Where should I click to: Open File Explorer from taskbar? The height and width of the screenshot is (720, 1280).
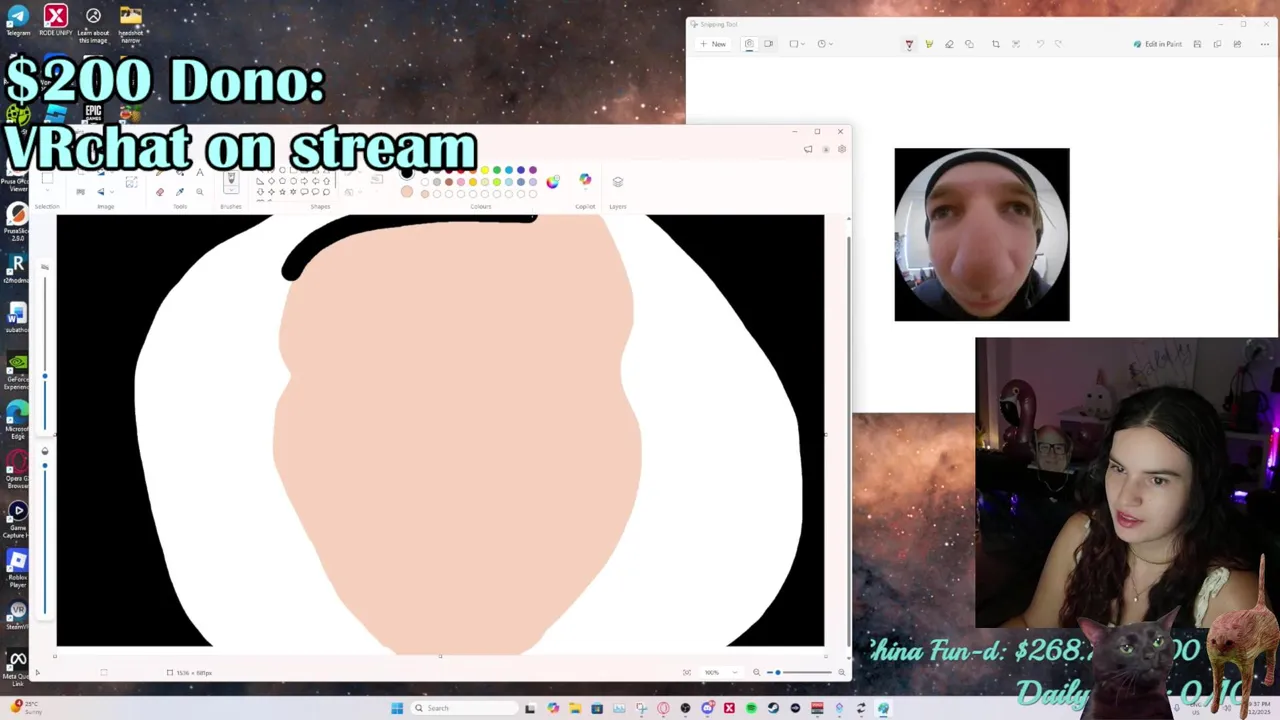tap(574, 708)
